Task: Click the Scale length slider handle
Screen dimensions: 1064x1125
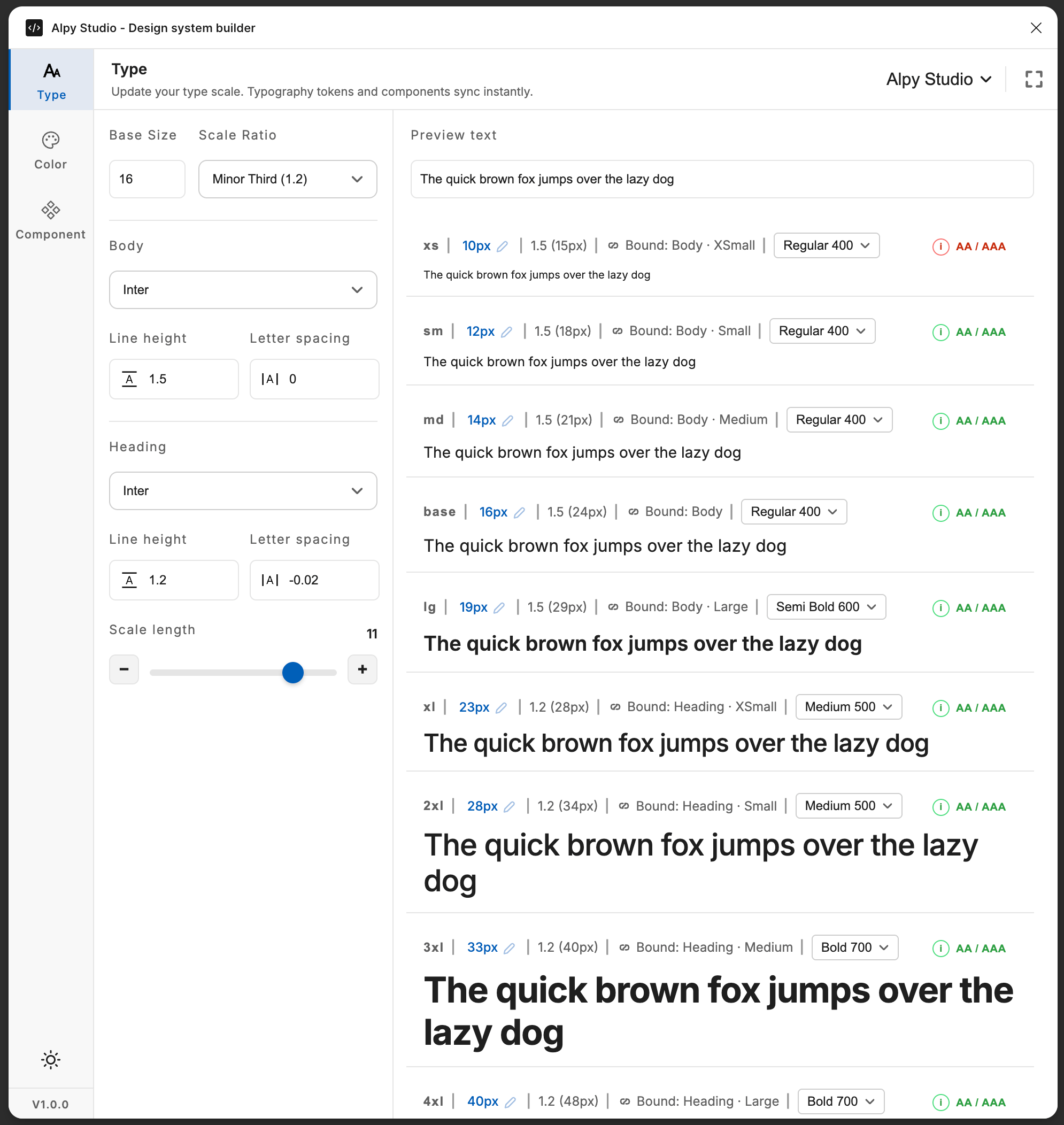Action: tap(292, 673)
